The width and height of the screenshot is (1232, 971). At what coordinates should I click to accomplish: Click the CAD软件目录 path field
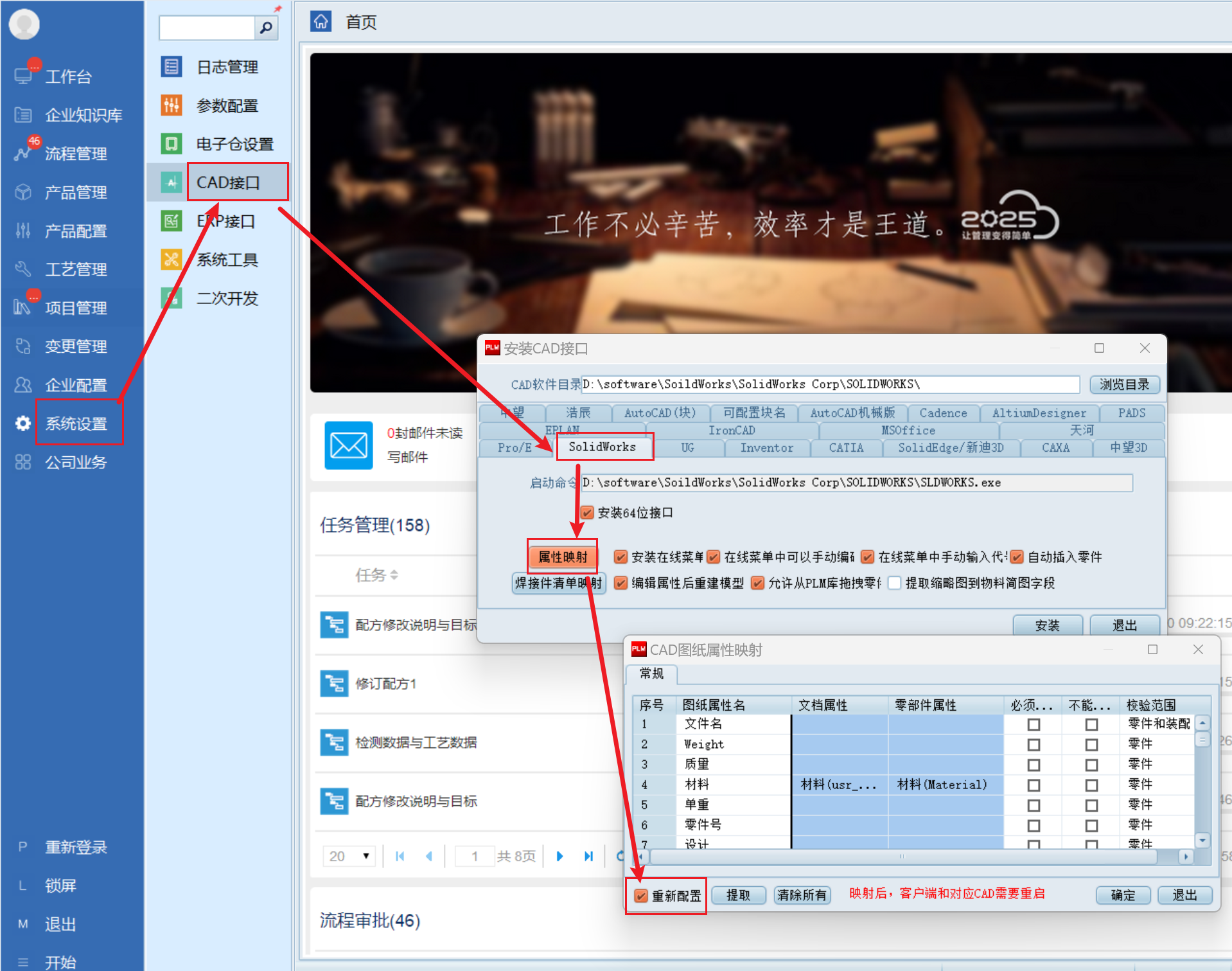tap(830, 384)
